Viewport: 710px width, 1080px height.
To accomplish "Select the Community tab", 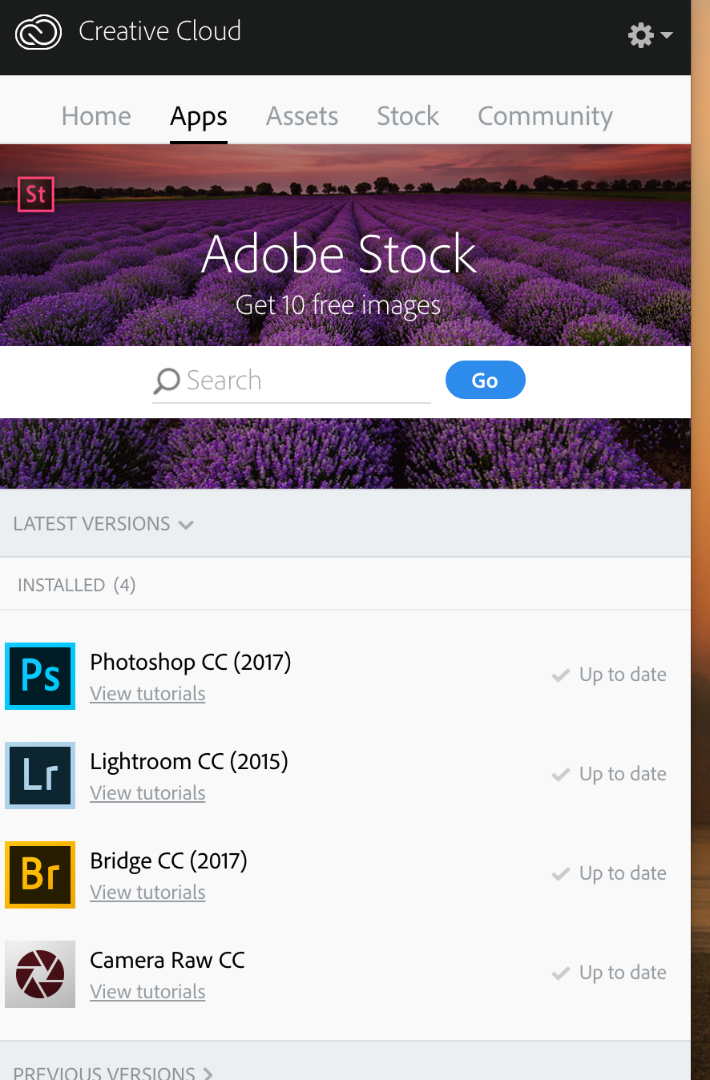I will 545,116.
